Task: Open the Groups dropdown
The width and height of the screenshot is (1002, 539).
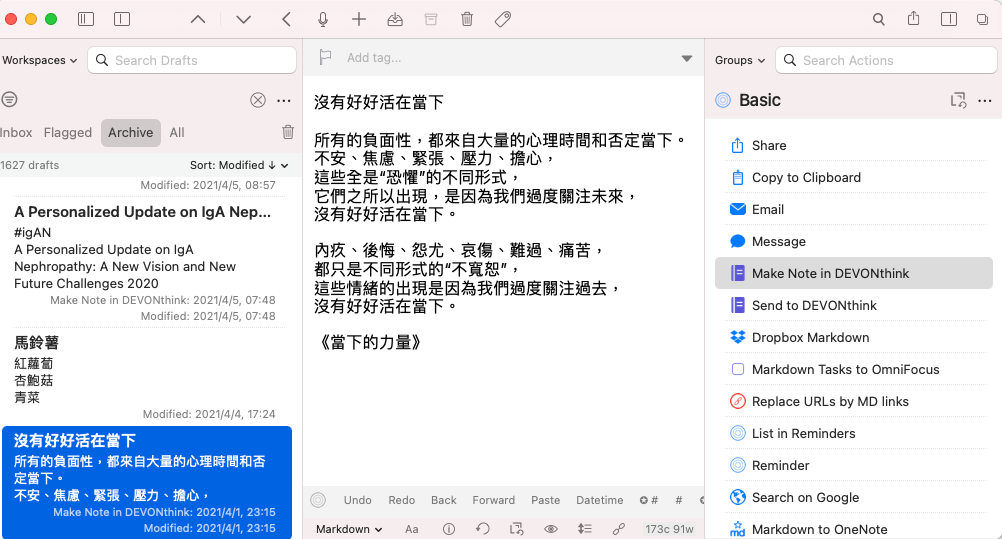Action: [x=739, y=60]
